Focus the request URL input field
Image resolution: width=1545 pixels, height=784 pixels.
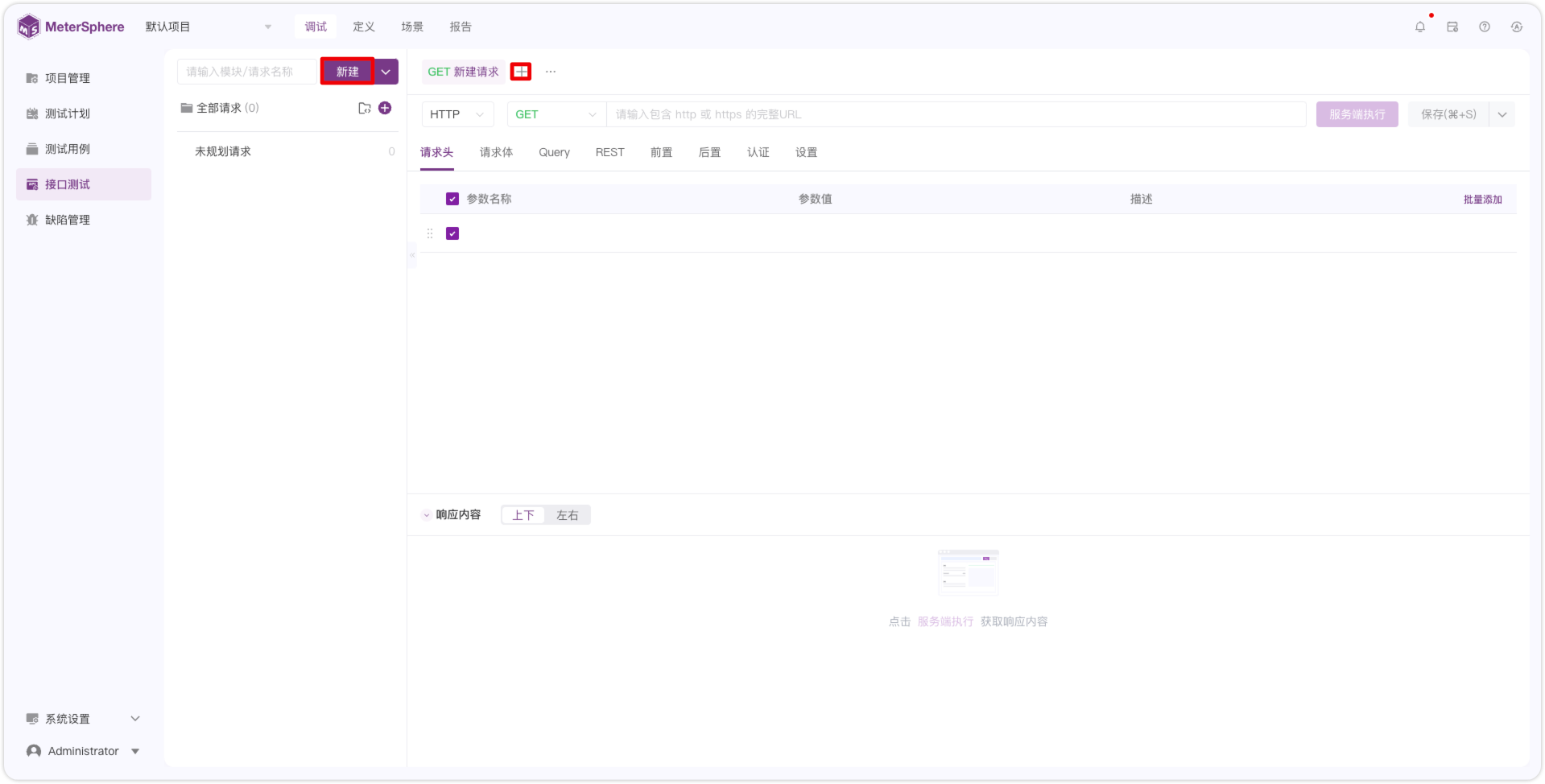coord(956,114)
